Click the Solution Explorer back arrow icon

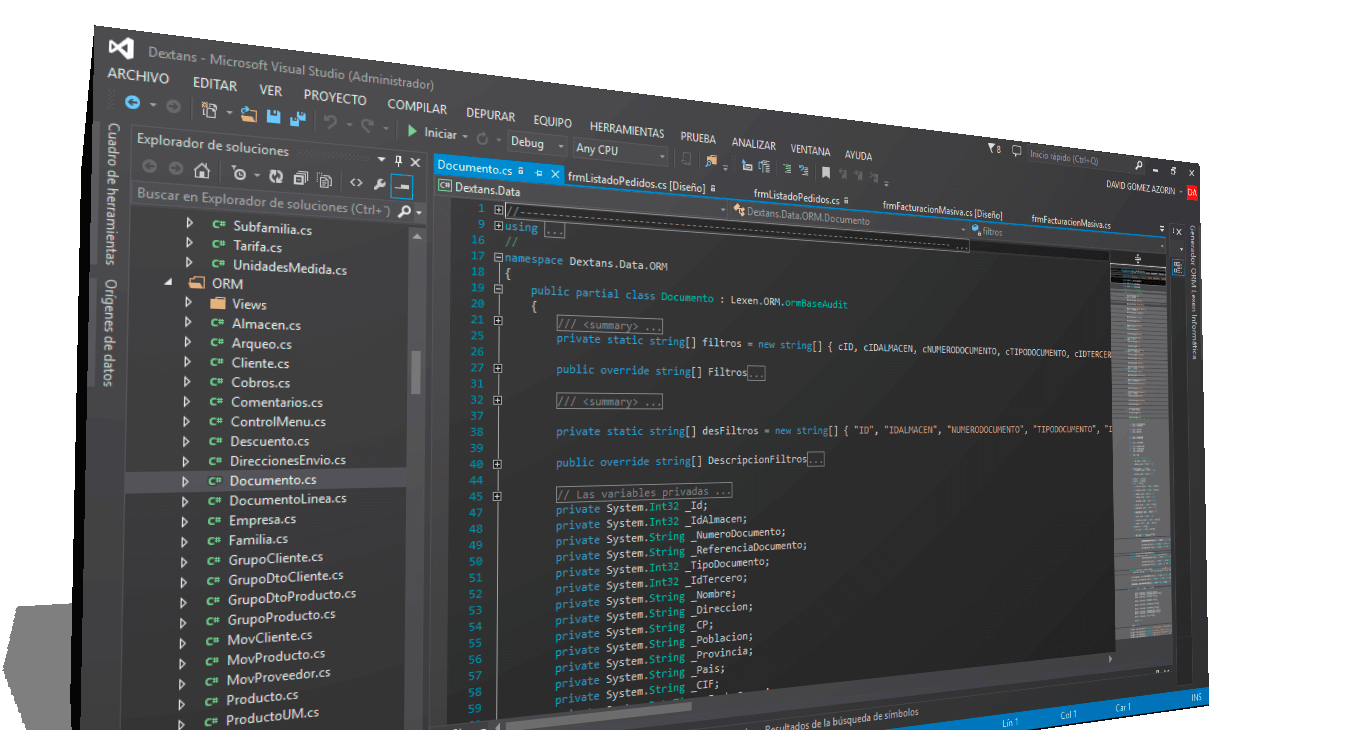pyautogui.click(x=149, y=167)
